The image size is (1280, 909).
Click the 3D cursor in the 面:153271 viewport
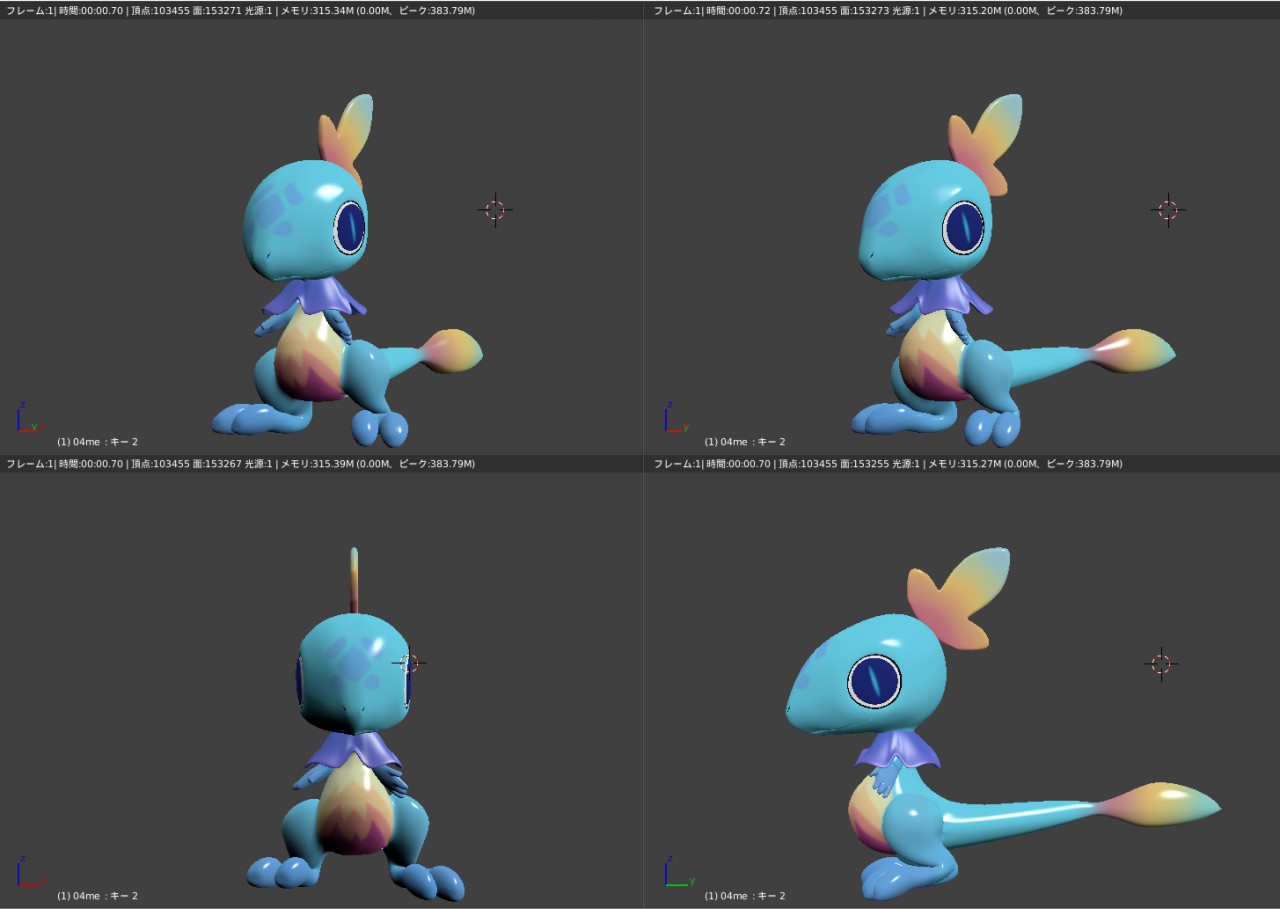pyautogui.click(x=496, y=209)
